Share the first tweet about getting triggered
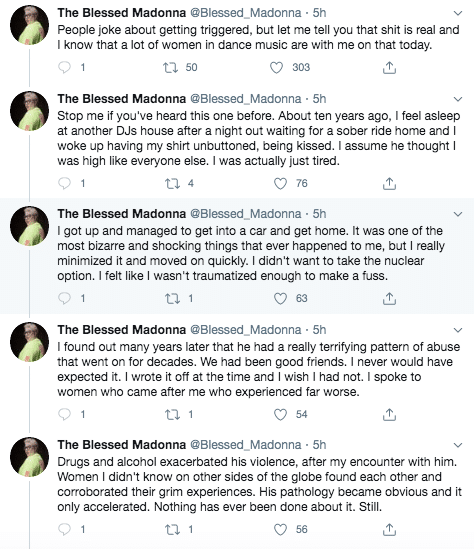Screen dimensions: 474x549 coord(389,68)
